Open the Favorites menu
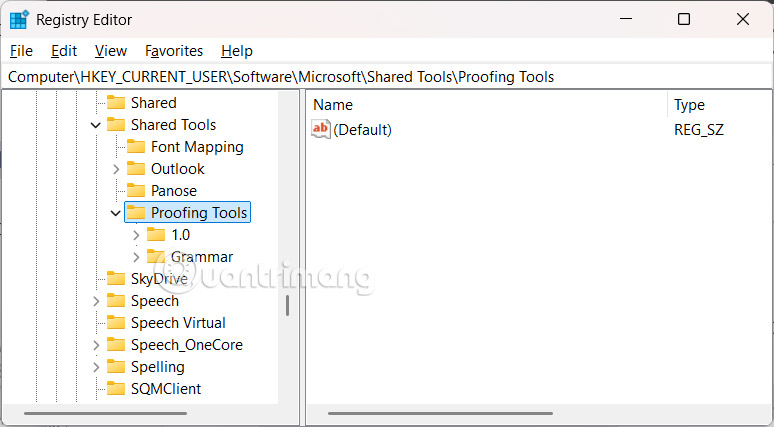Screen dimensions: 774x427 (174, 51)
